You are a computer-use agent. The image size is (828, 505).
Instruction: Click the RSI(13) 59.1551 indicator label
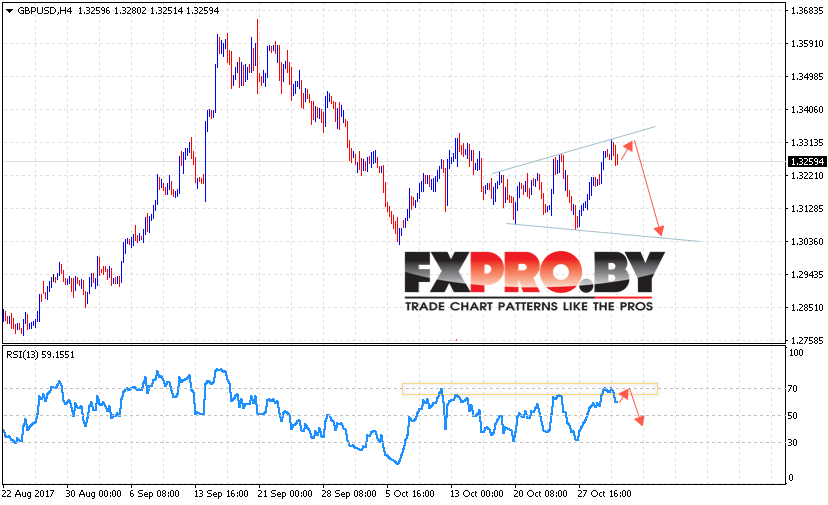41,354
